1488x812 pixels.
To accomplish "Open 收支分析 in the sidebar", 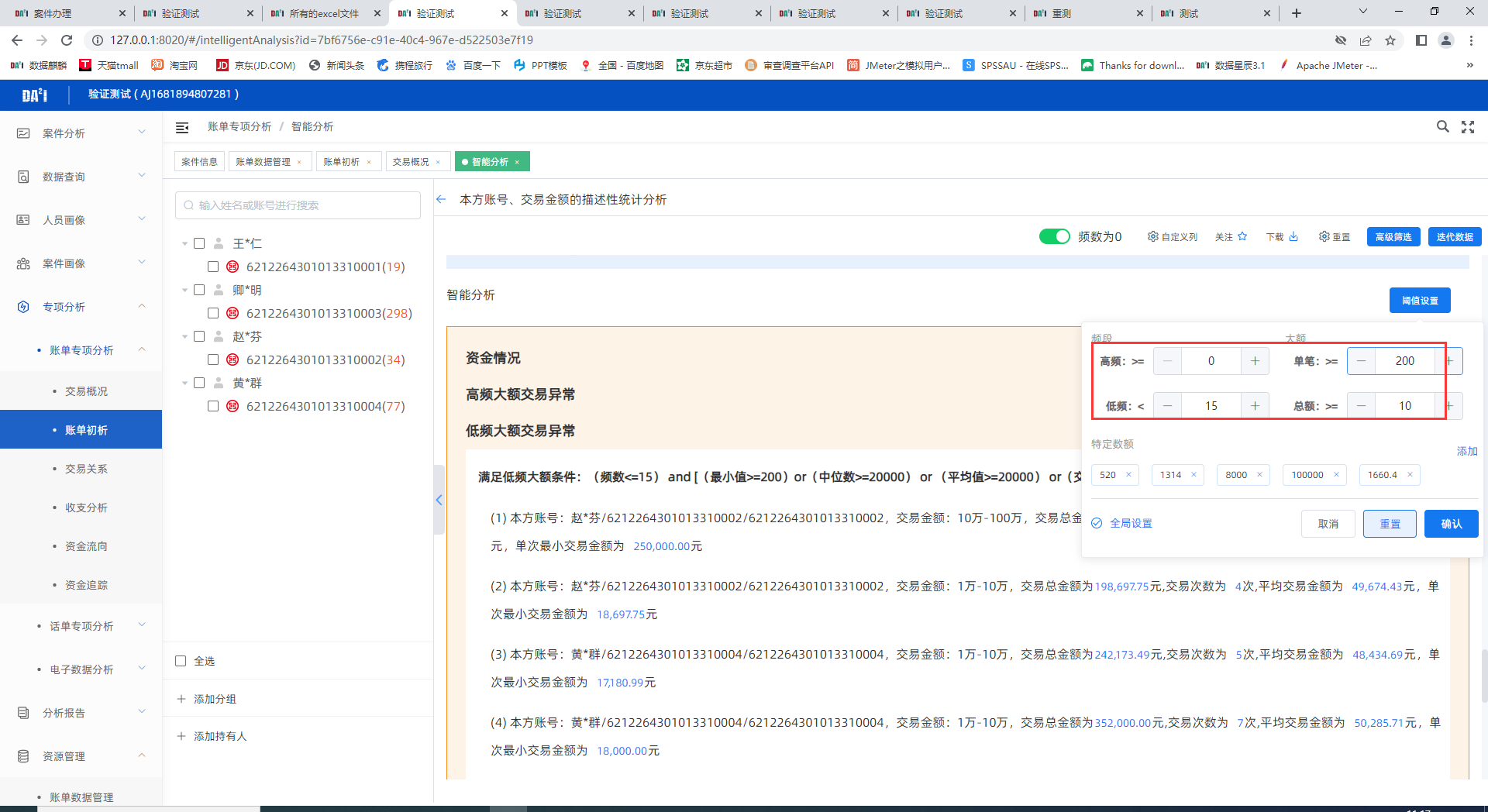I will pyautogui.click(x=86, y=507).
